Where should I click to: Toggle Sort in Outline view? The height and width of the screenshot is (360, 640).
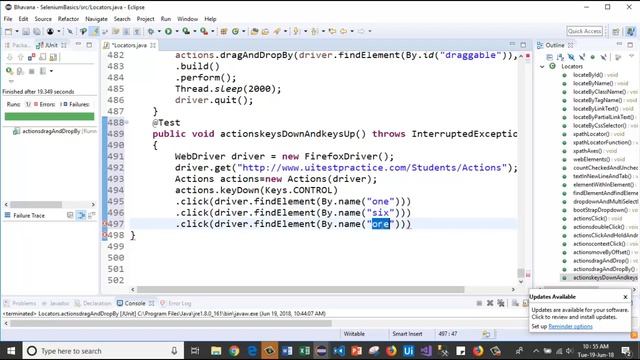pyautogui.click(x=560, y=58)
